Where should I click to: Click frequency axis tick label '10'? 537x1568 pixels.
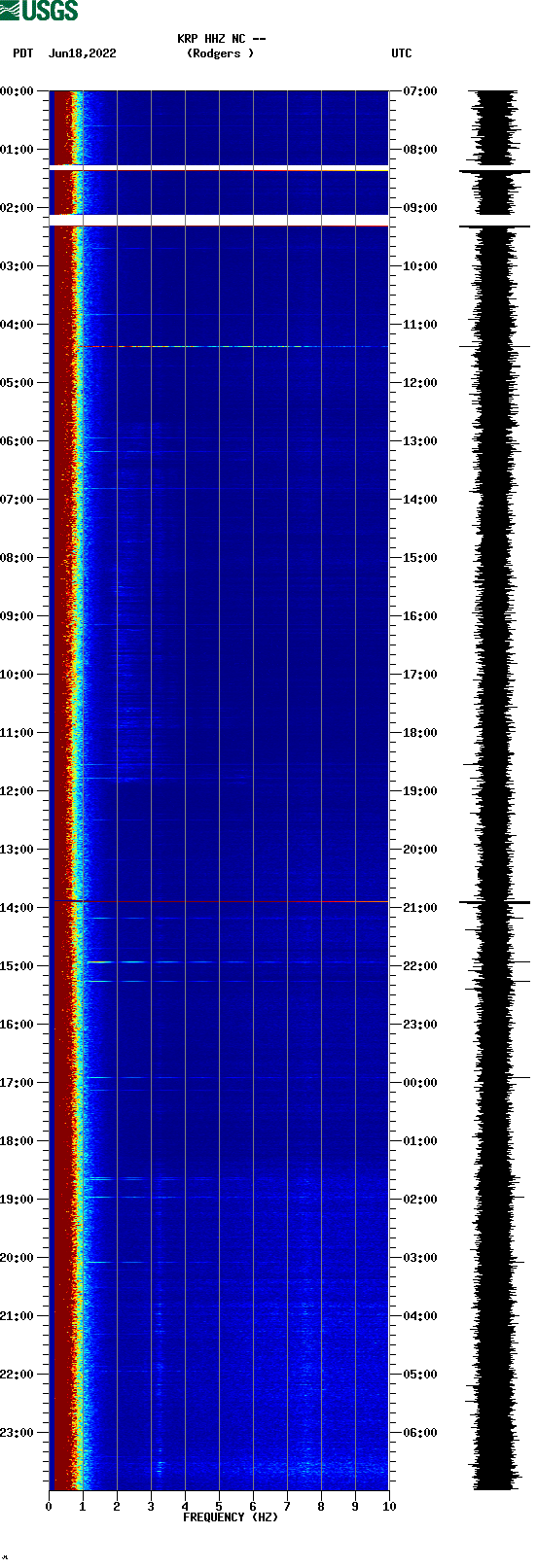[x=389, y=1507]
